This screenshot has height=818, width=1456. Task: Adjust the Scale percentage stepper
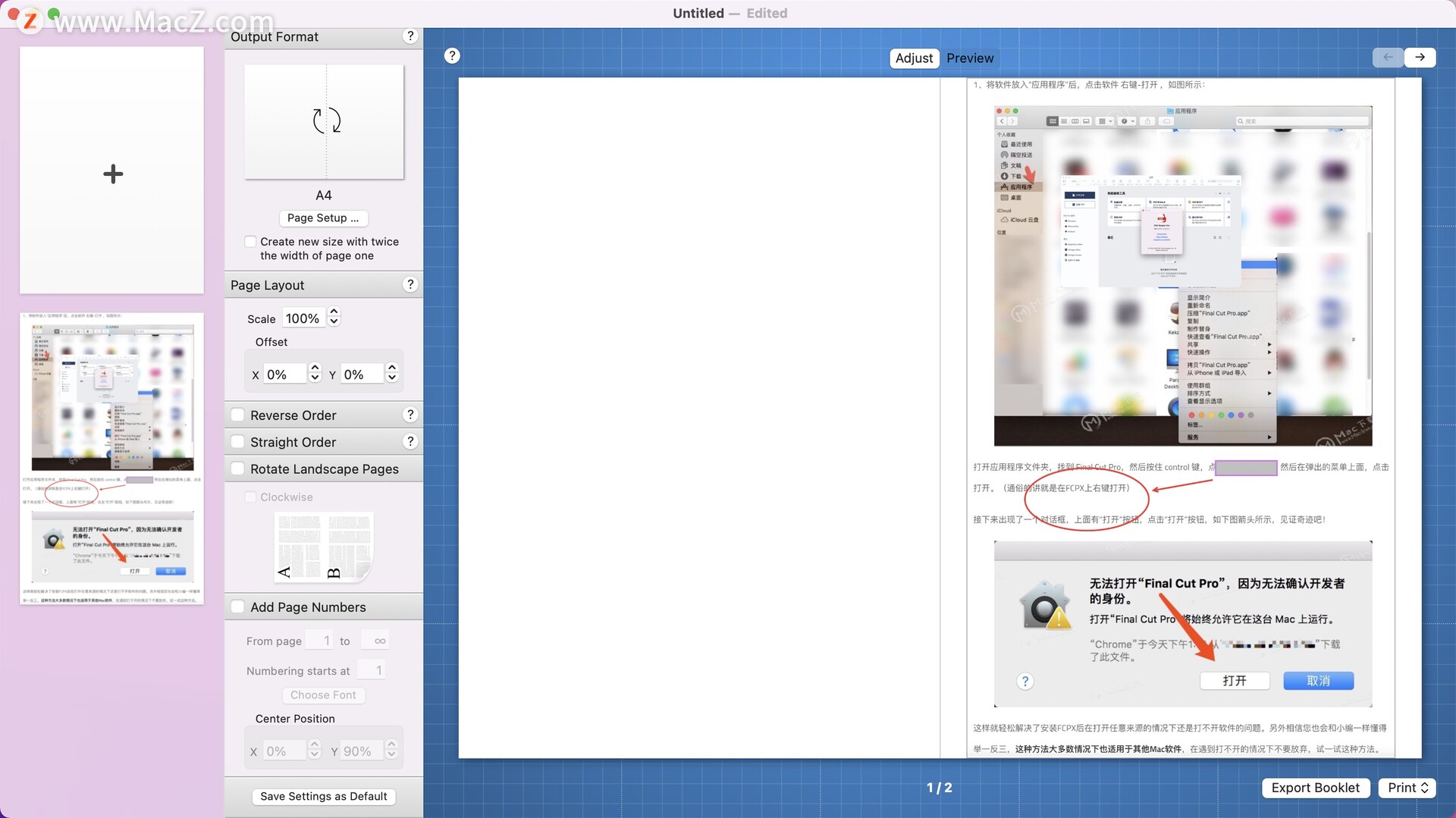click(334, 317)
